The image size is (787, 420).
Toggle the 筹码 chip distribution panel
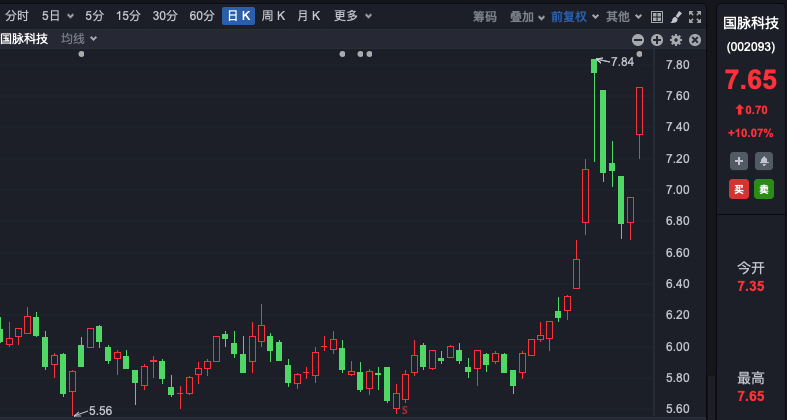(x=484, y=17)
